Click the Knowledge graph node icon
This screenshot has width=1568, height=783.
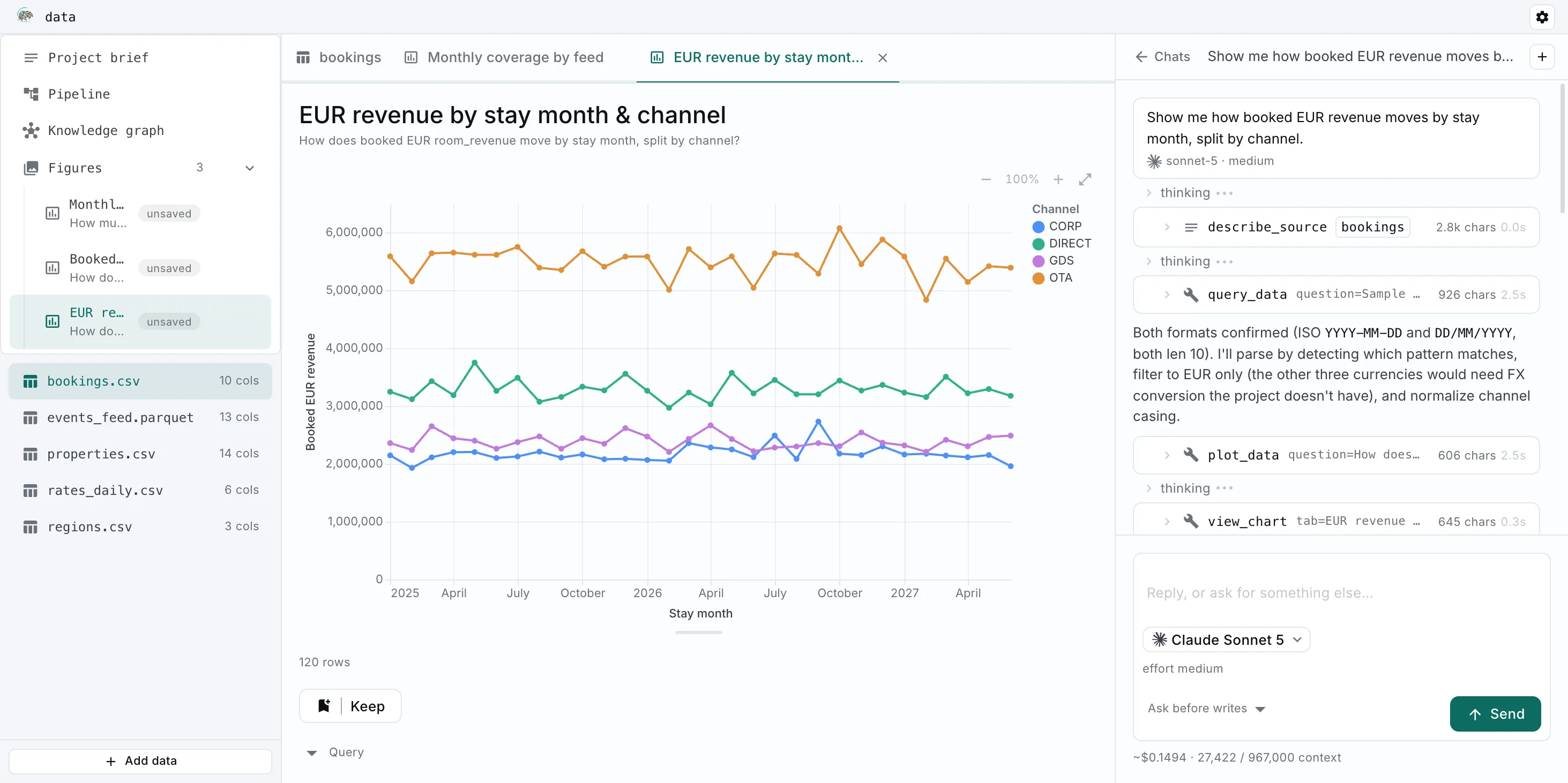(x=31, y=130)
